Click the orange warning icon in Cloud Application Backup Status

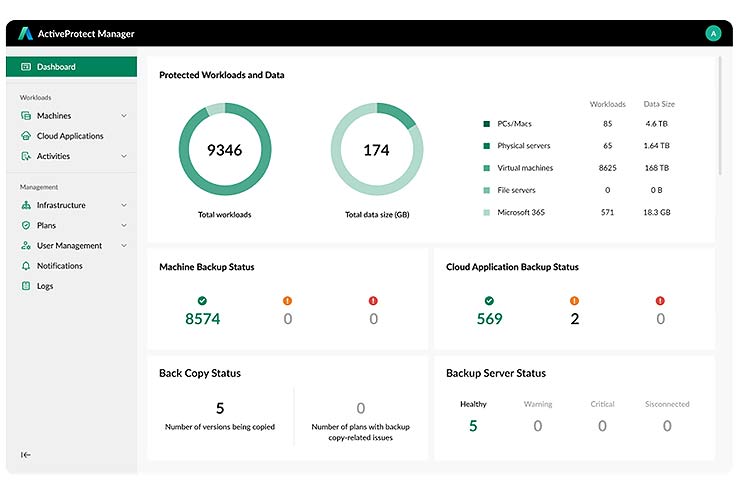click(574, 300)
